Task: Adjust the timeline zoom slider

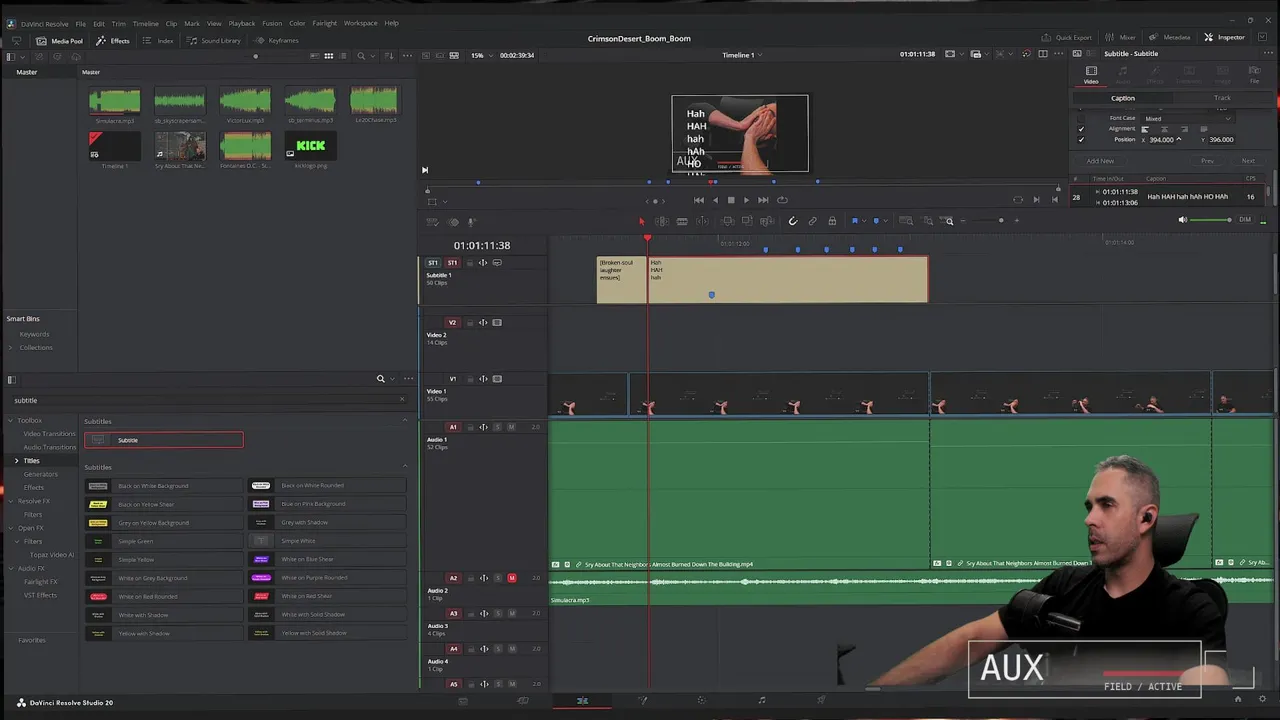Action: (1001, 221)
